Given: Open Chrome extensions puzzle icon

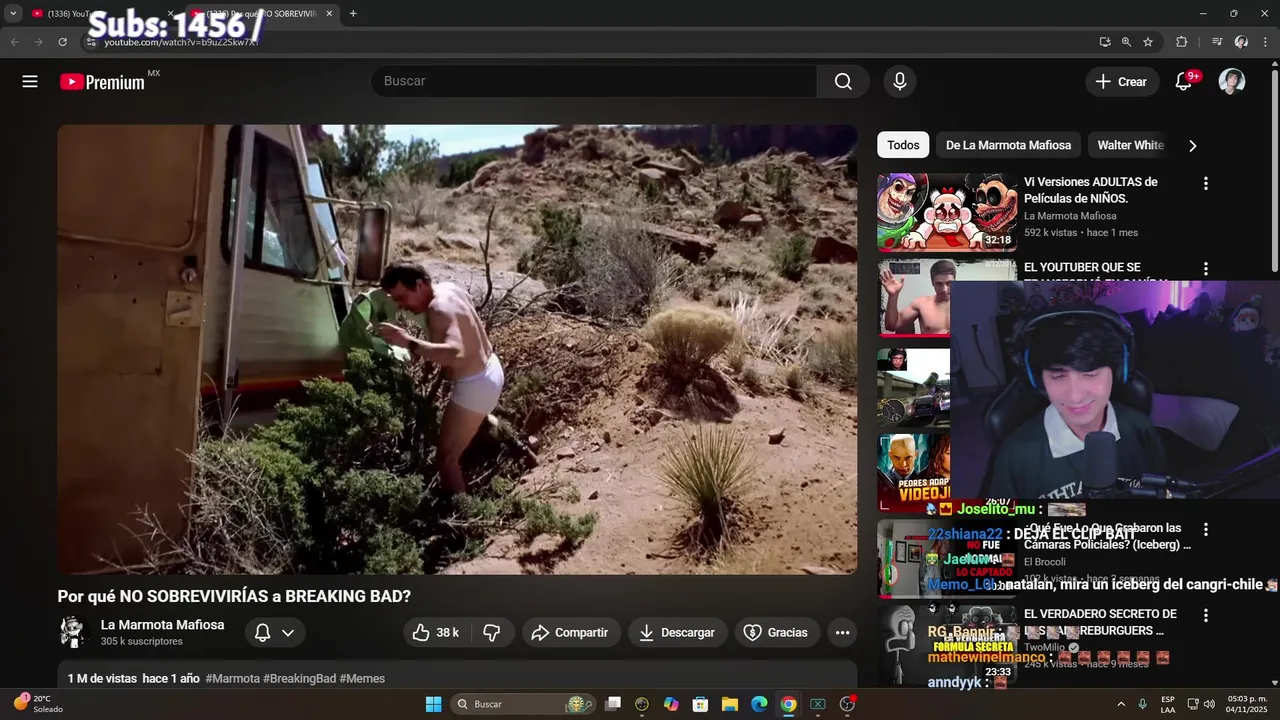Looking at the screenshot, I should 1181,42.
